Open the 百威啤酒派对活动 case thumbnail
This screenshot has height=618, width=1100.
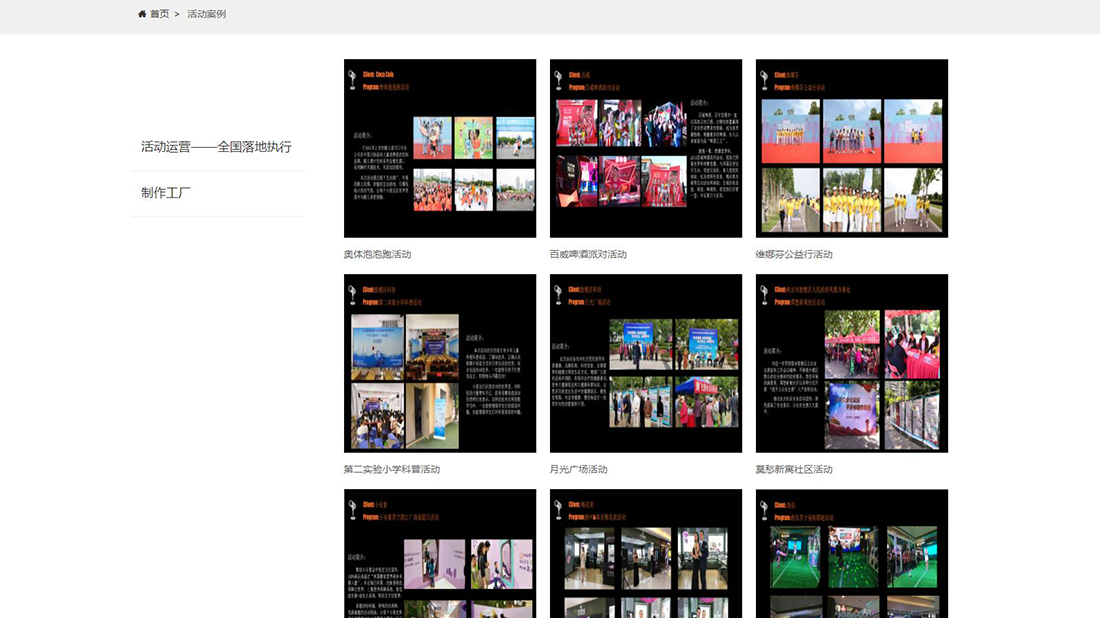tap(645, 148)
